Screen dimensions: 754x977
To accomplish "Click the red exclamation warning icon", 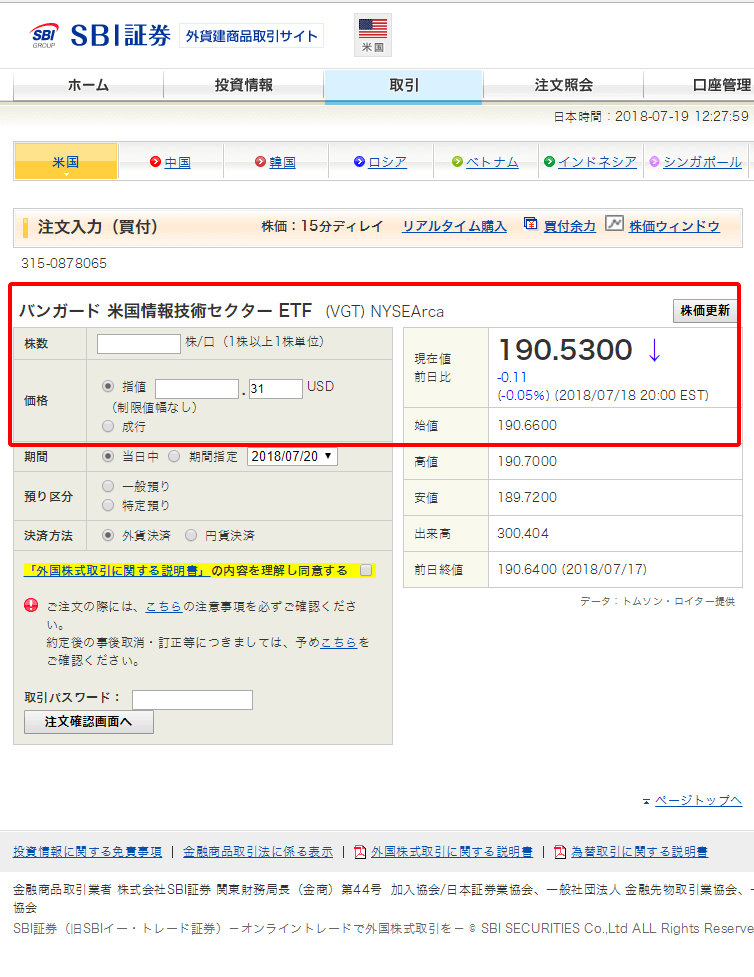I will click(x=31, y=605).
